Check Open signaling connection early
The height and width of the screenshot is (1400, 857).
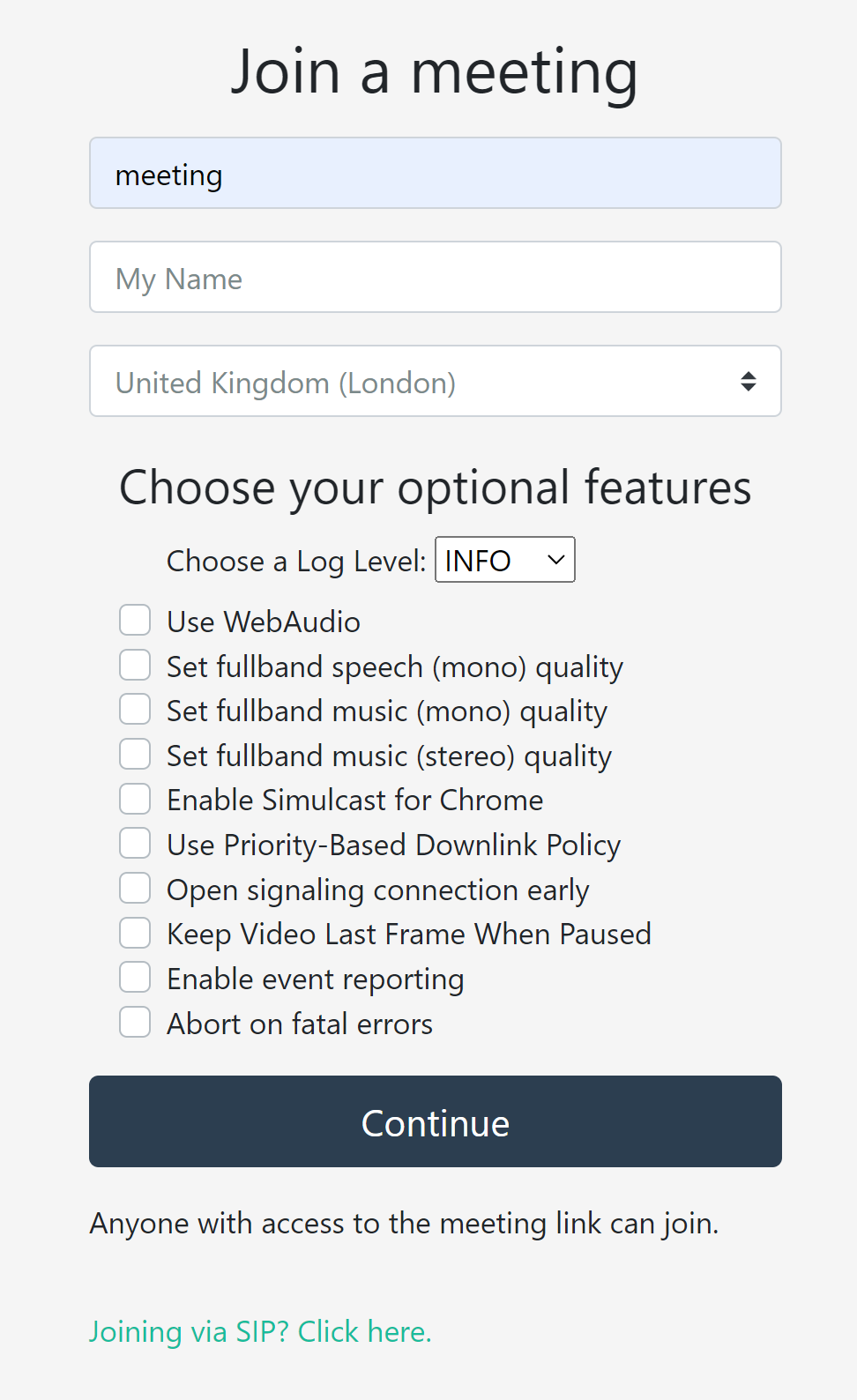134,888
